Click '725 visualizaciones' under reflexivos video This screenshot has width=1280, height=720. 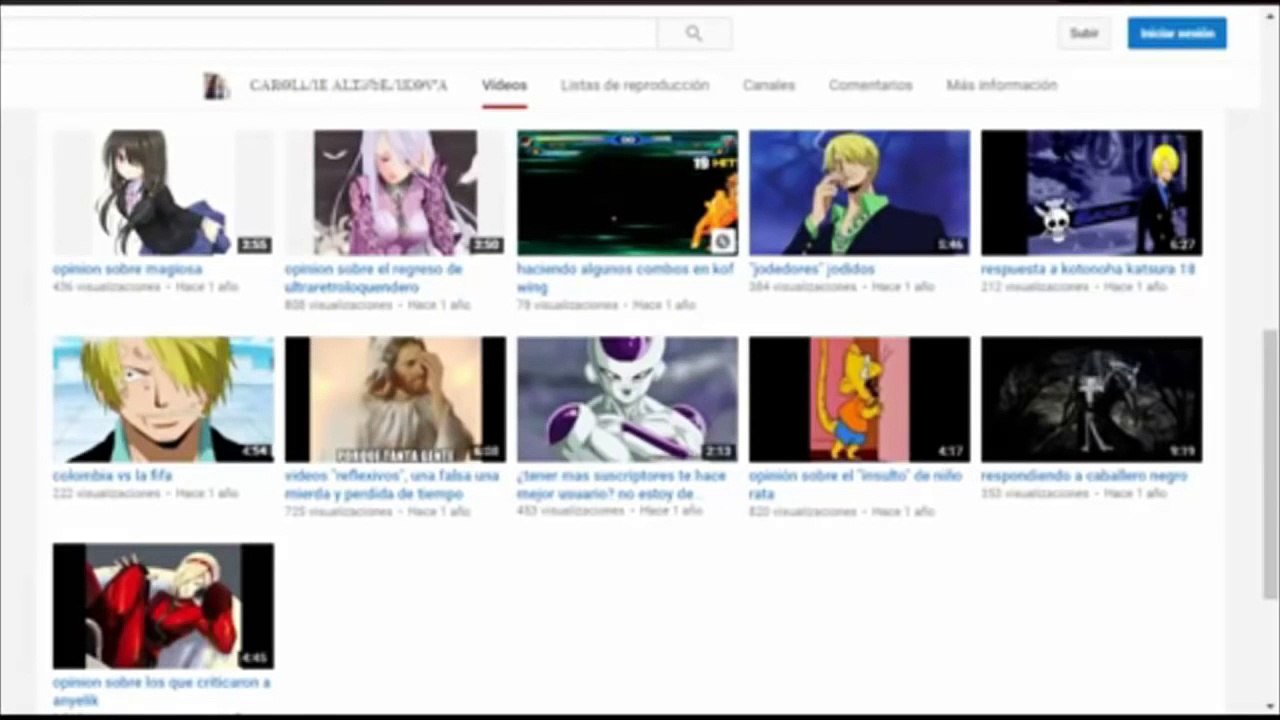point(338,512)
